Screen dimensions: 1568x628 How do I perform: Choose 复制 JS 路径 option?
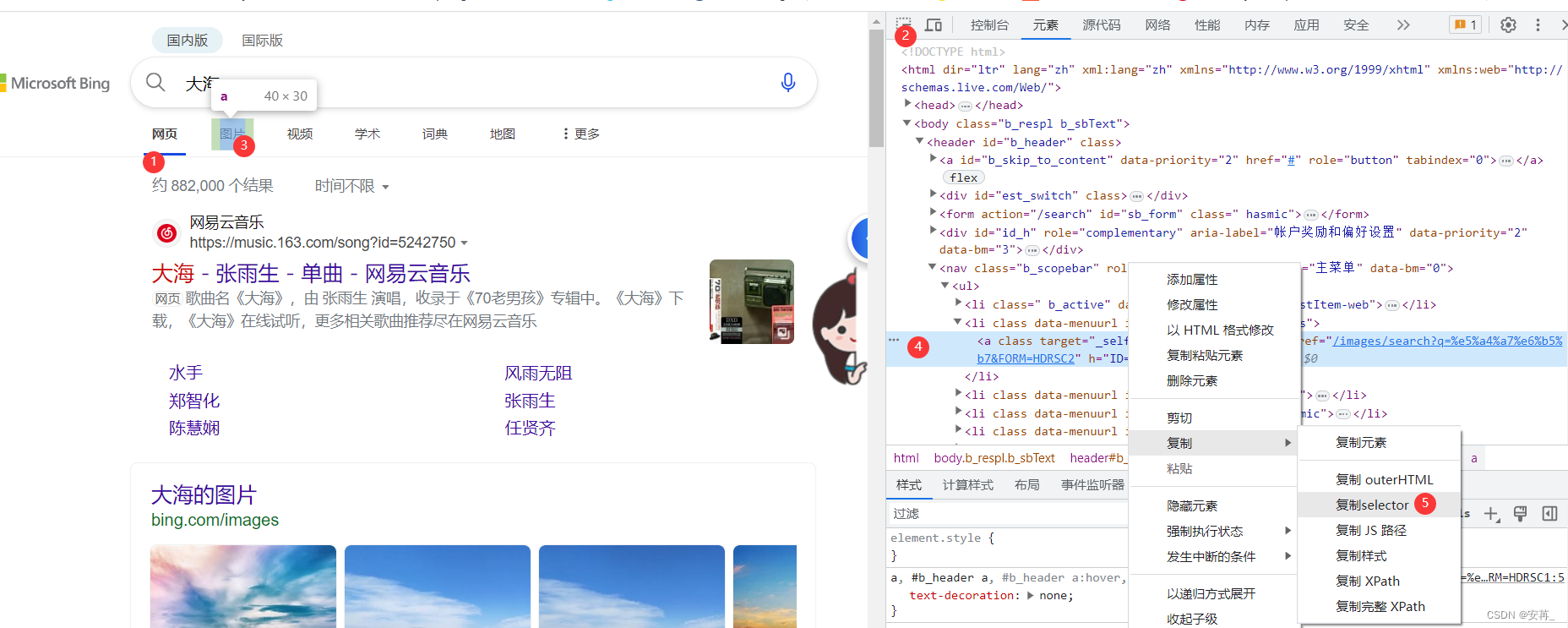pyautogui.click(x=1379, y=530)
